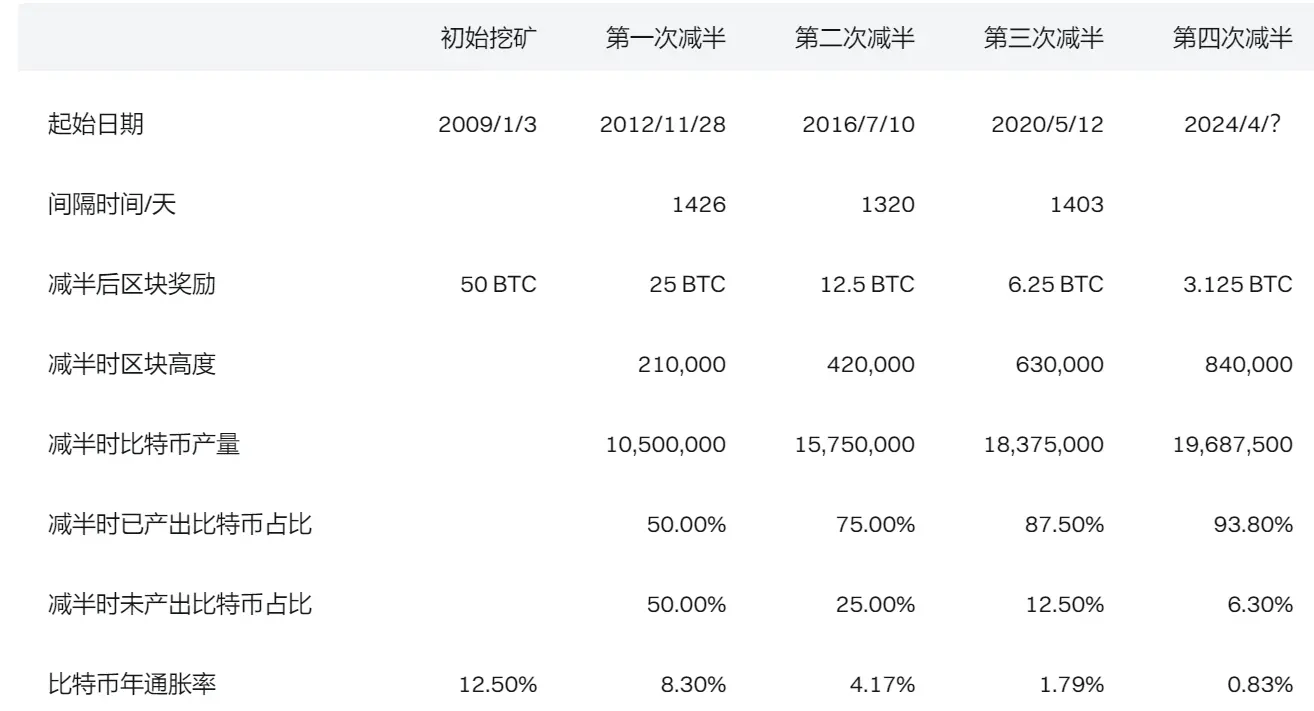
Task: Select the 2009/1/3 start date cell
Action: pyautogui.click(x=487, y=125)
